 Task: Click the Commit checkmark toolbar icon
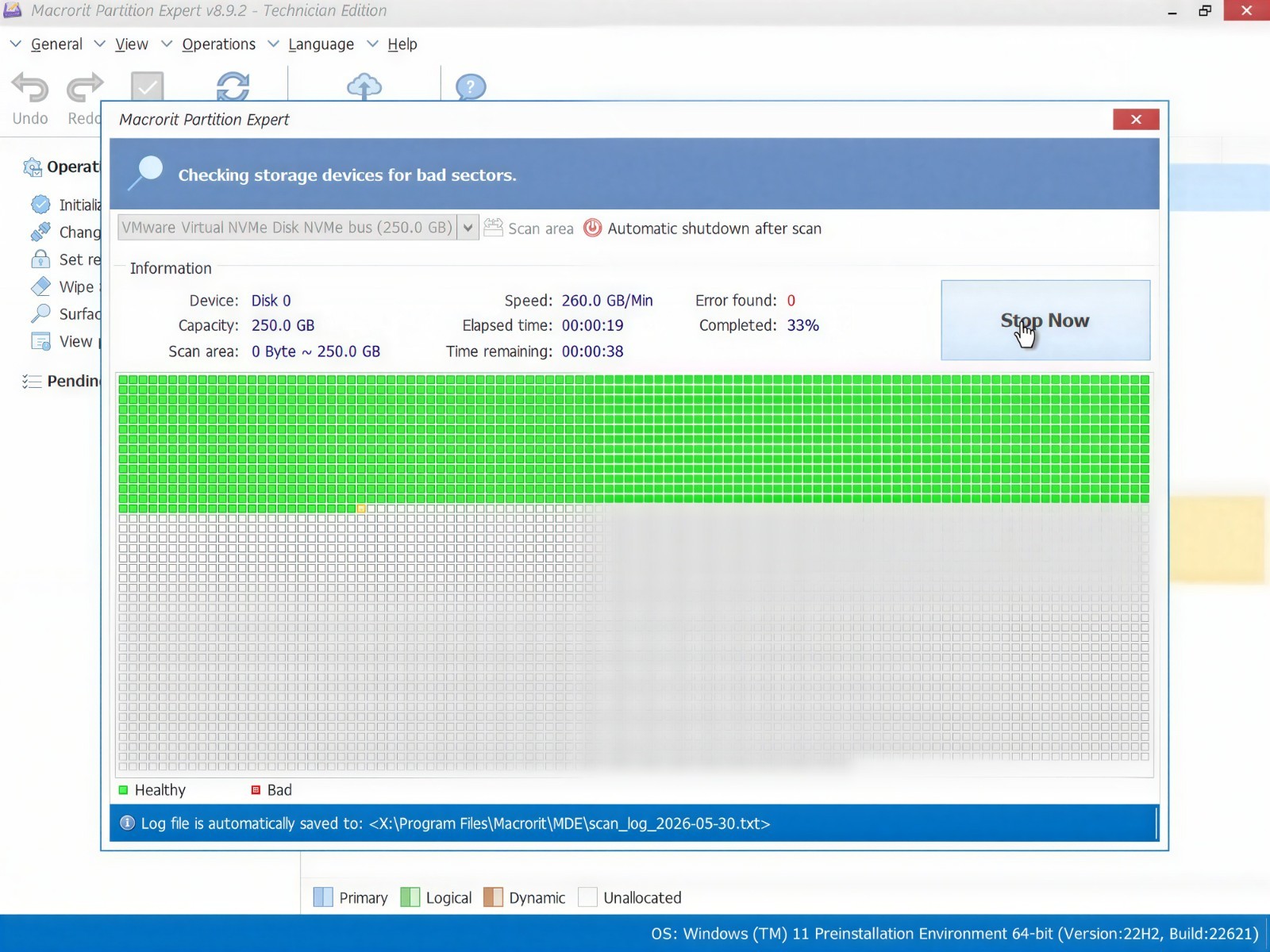click(x=147, y=86)
